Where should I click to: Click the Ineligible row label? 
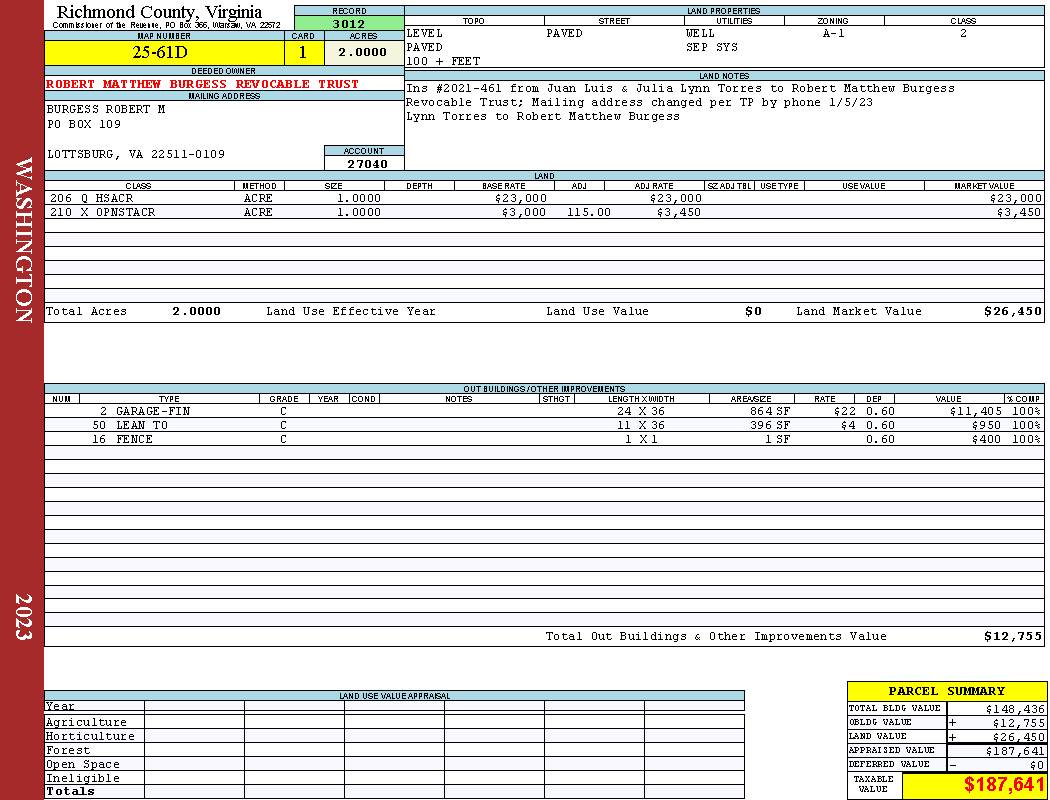pos(82,779)
